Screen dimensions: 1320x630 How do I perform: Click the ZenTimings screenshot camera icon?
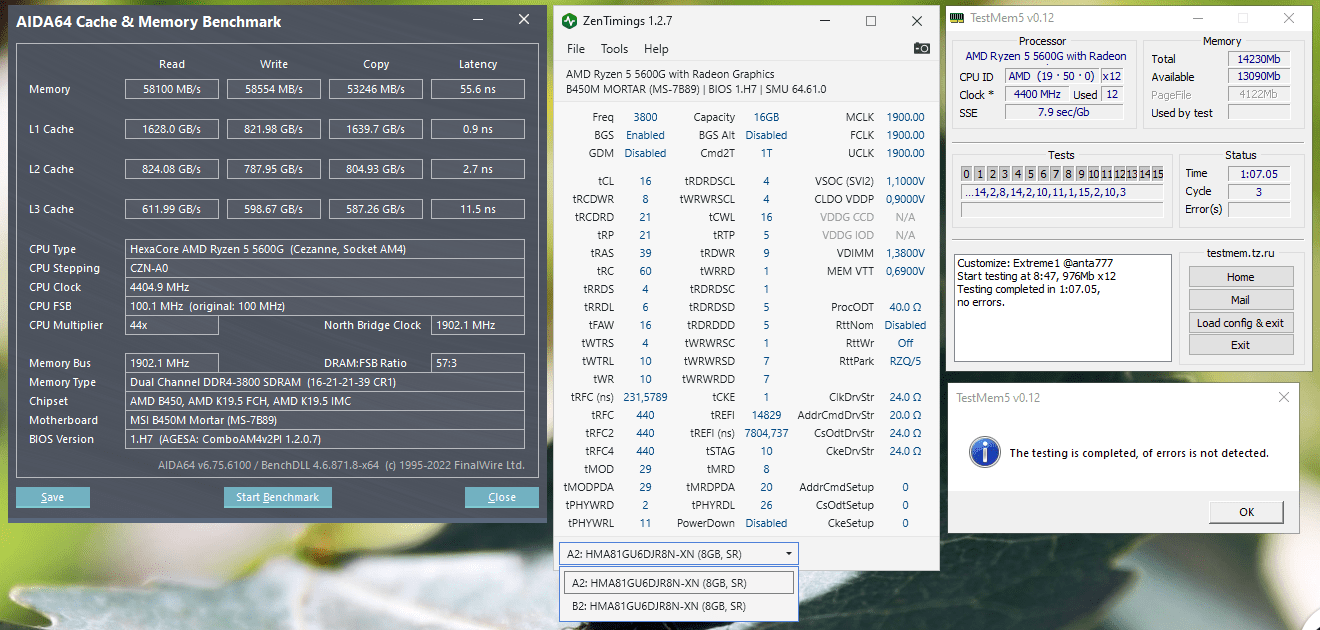point(921,48)
